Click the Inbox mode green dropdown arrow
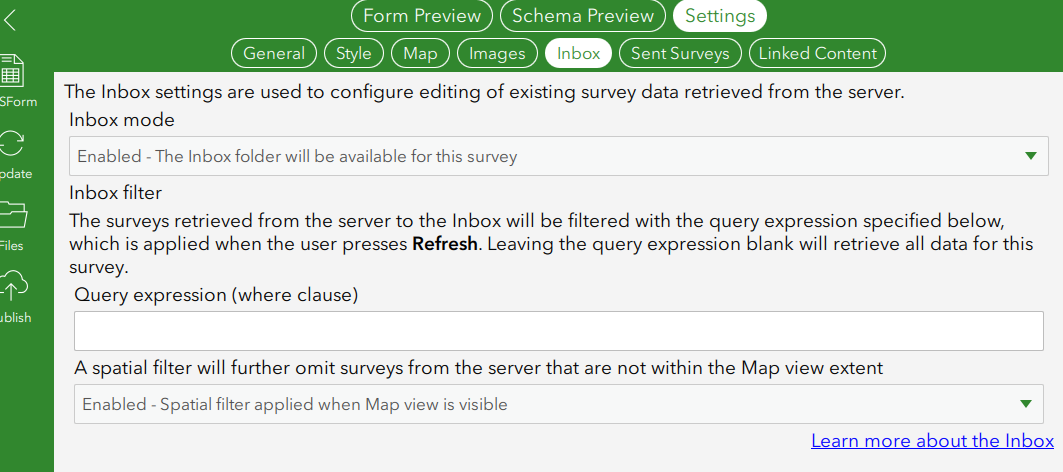Image resolution: width=1063 pixels, height=472 pixels. pos(1031,156)
